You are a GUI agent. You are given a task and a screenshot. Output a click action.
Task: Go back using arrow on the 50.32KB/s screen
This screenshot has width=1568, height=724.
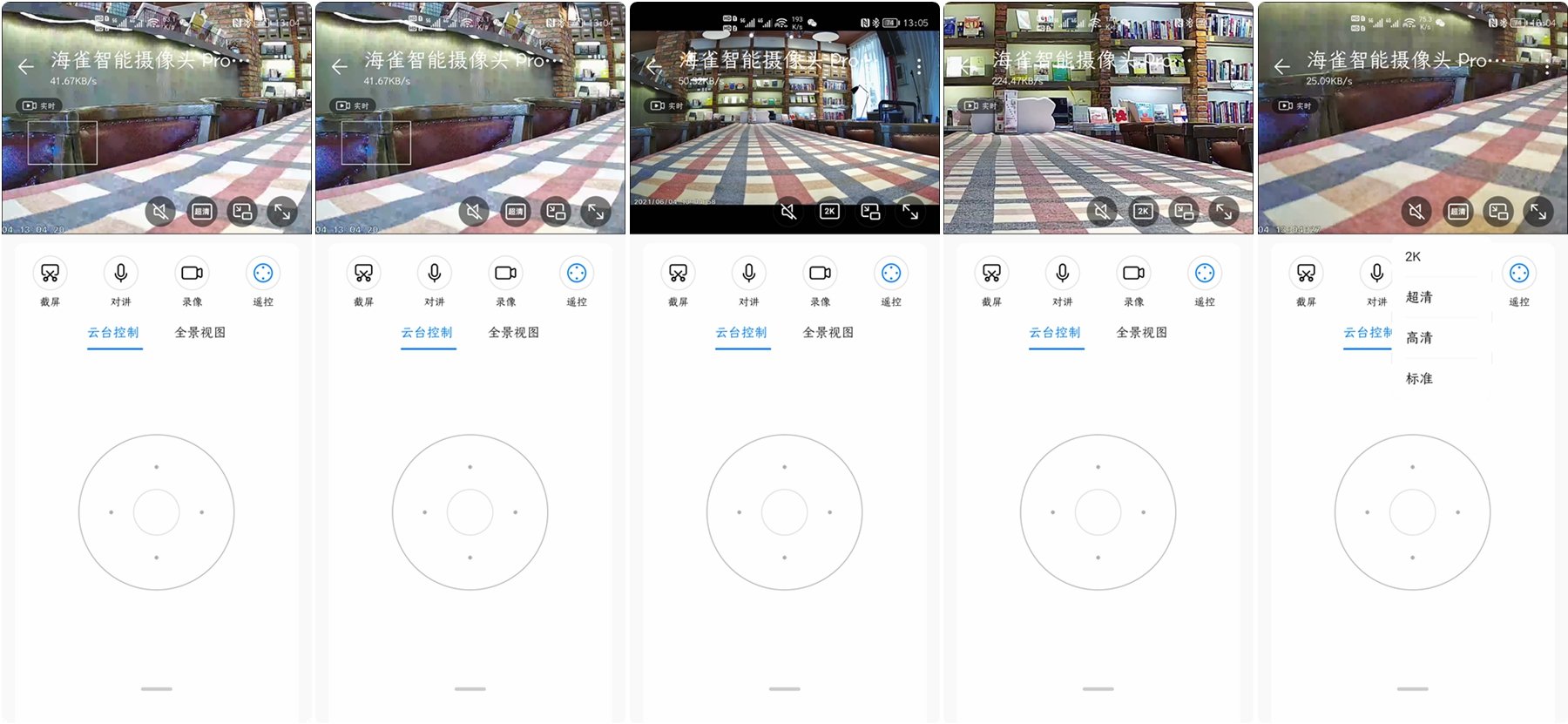coord(654,66)
